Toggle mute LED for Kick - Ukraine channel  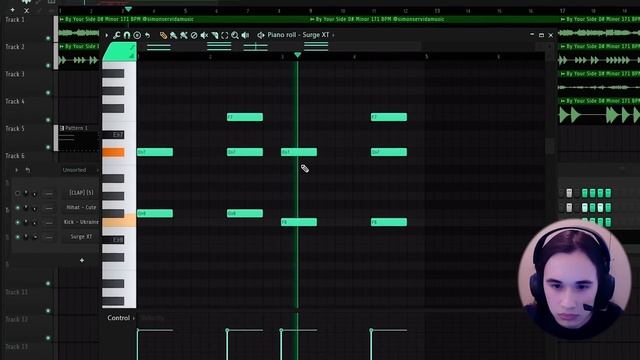(x=18, y=222)
